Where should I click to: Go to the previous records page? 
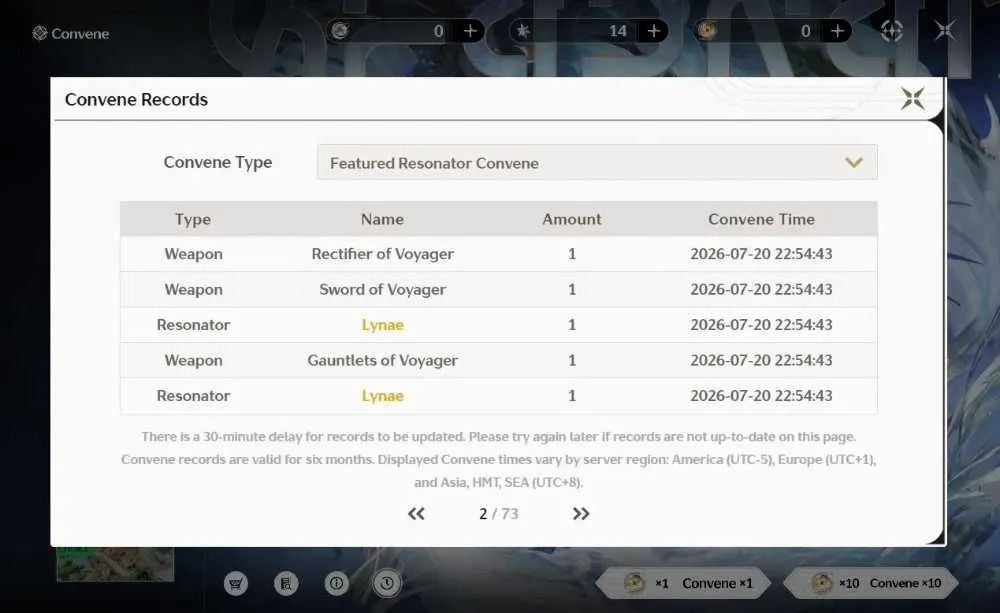(x=416, y=513)
